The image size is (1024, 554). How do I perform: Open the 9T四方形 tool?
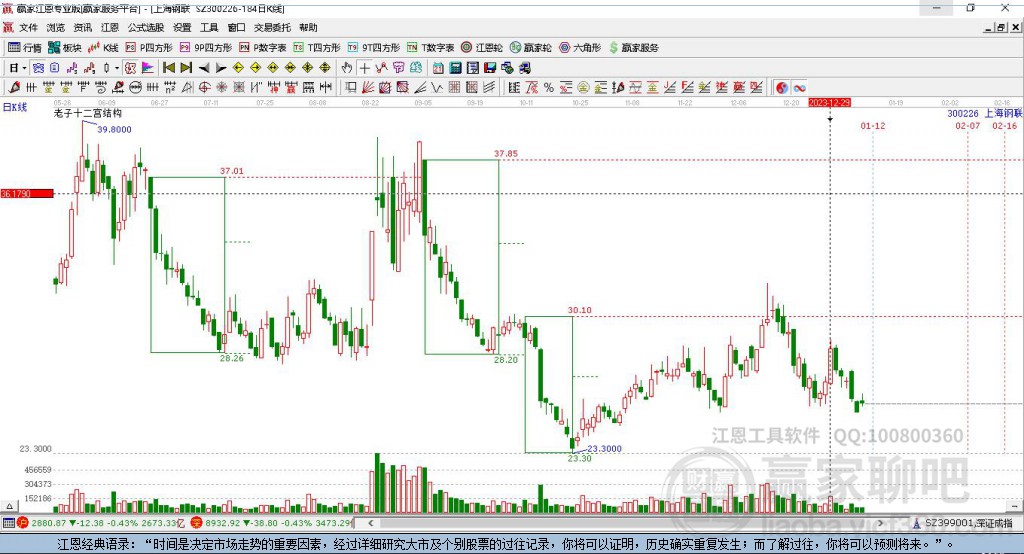373,48
